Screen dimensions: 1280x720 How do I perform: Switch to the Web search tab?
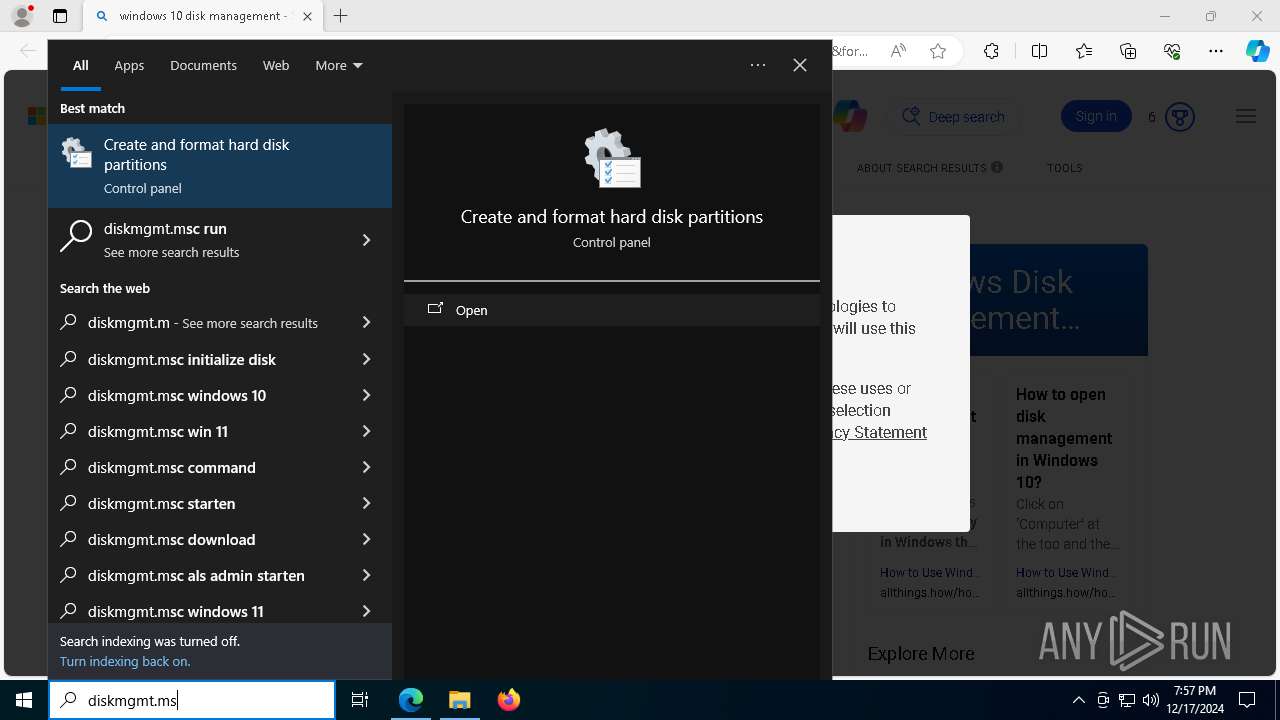pyautogui.click(x=276, y=65)
